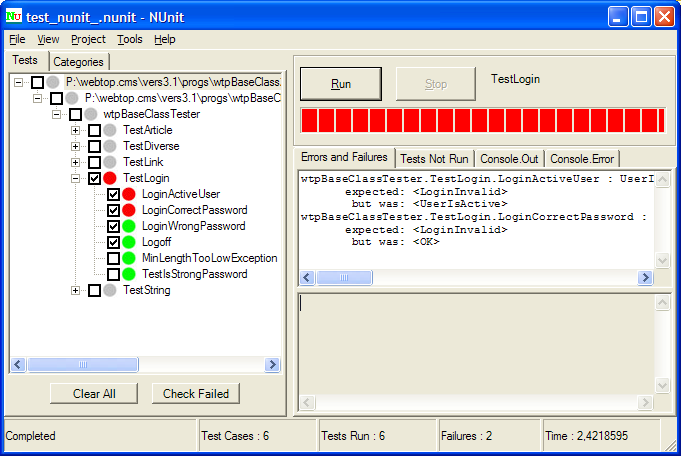
Task: Uncheck the LoginCorrectPassword checkbox
Action: (x=113, y=210)
